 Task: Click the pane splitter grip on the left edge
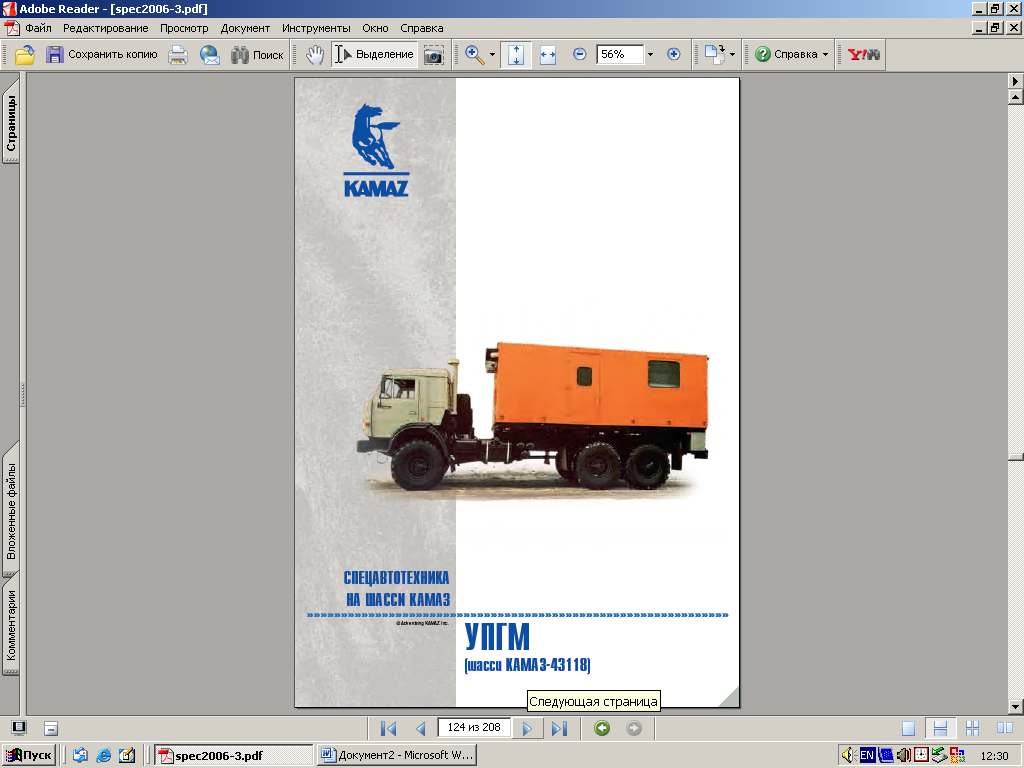click(x=23, y=394)
